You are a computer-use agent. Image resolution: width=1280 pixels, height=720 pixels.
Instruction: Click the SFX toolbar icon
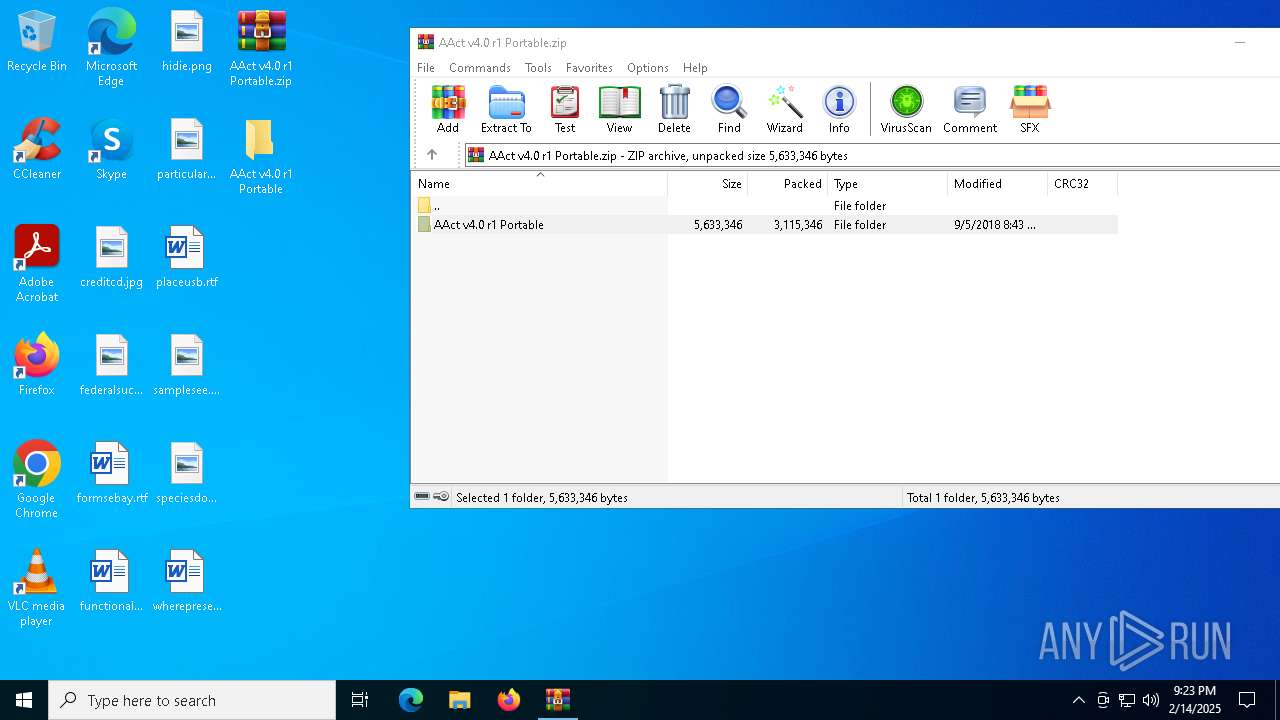point(1029,109)
